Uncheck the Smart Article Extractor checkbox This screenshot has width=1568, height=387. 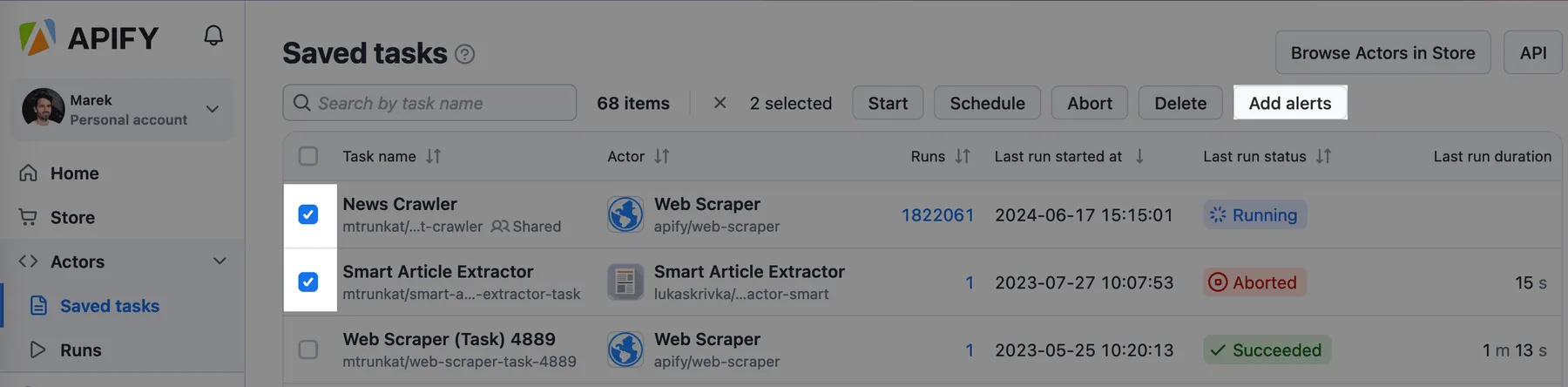pyautogui.click(x=308, y=282)
